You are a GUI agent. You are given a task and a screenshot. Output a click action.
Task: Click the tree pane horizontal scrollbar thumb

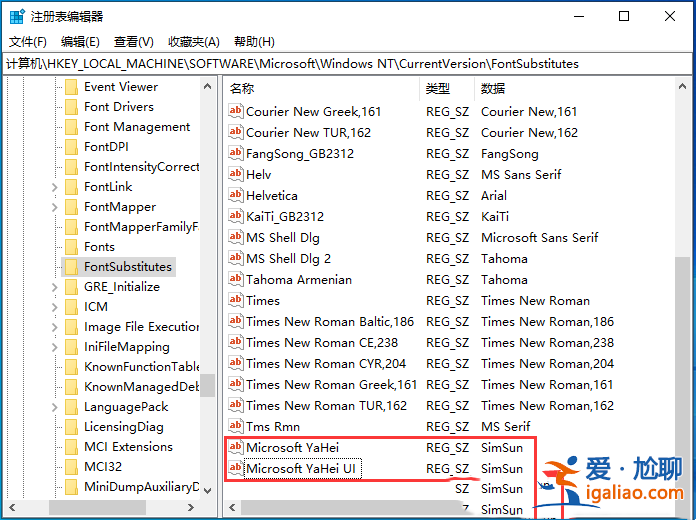pyautogui.click(x=97, y=507)
